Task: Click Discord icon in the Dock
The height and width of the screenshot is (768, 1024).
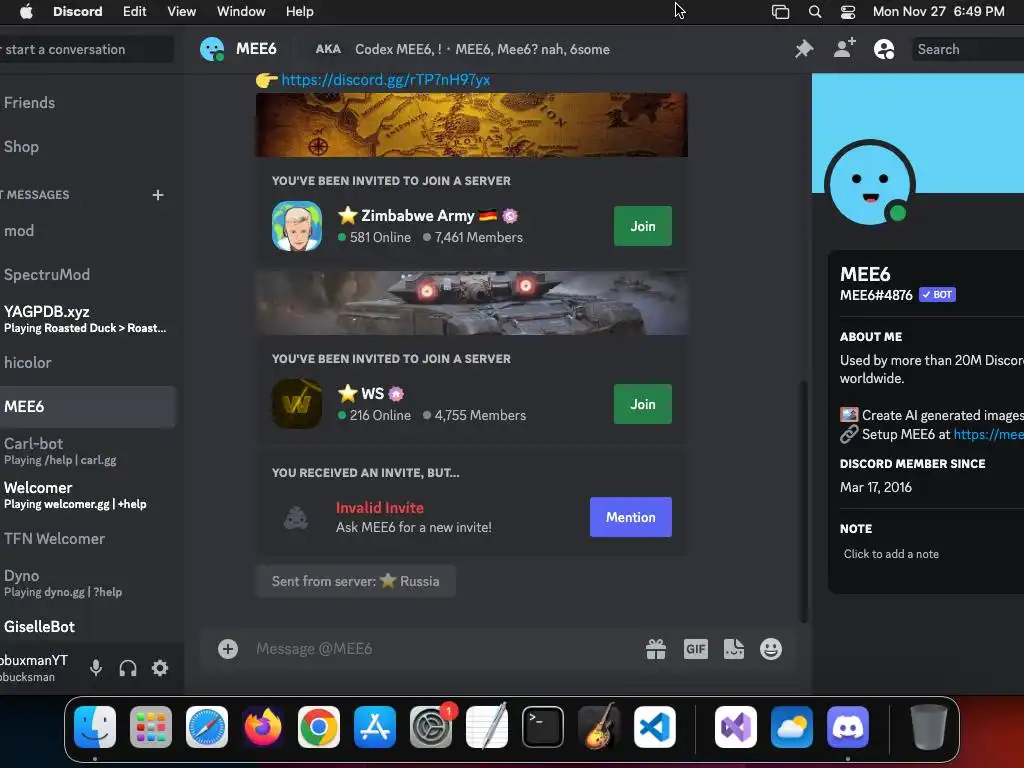Action: 848,727
